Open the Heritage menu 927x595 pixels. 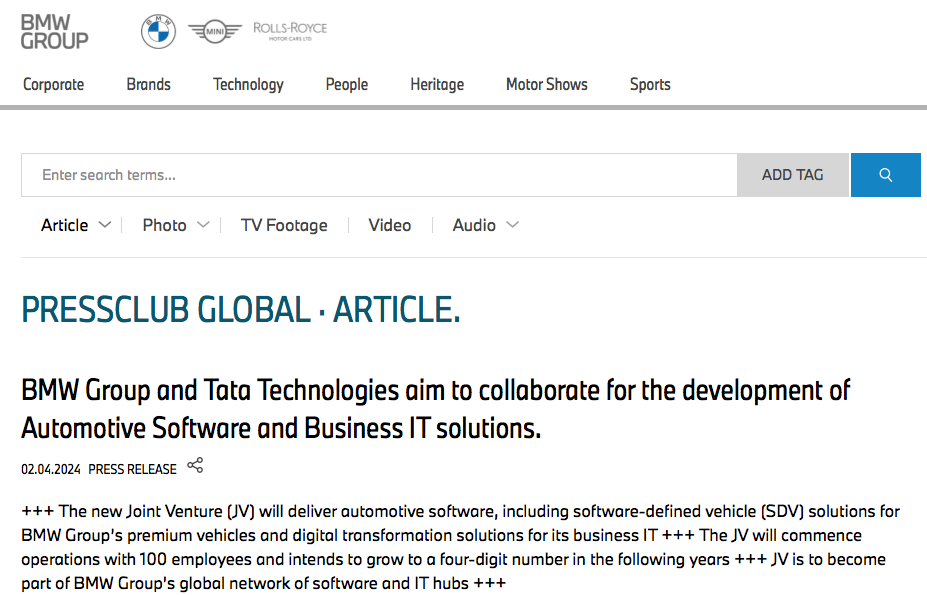437,85
